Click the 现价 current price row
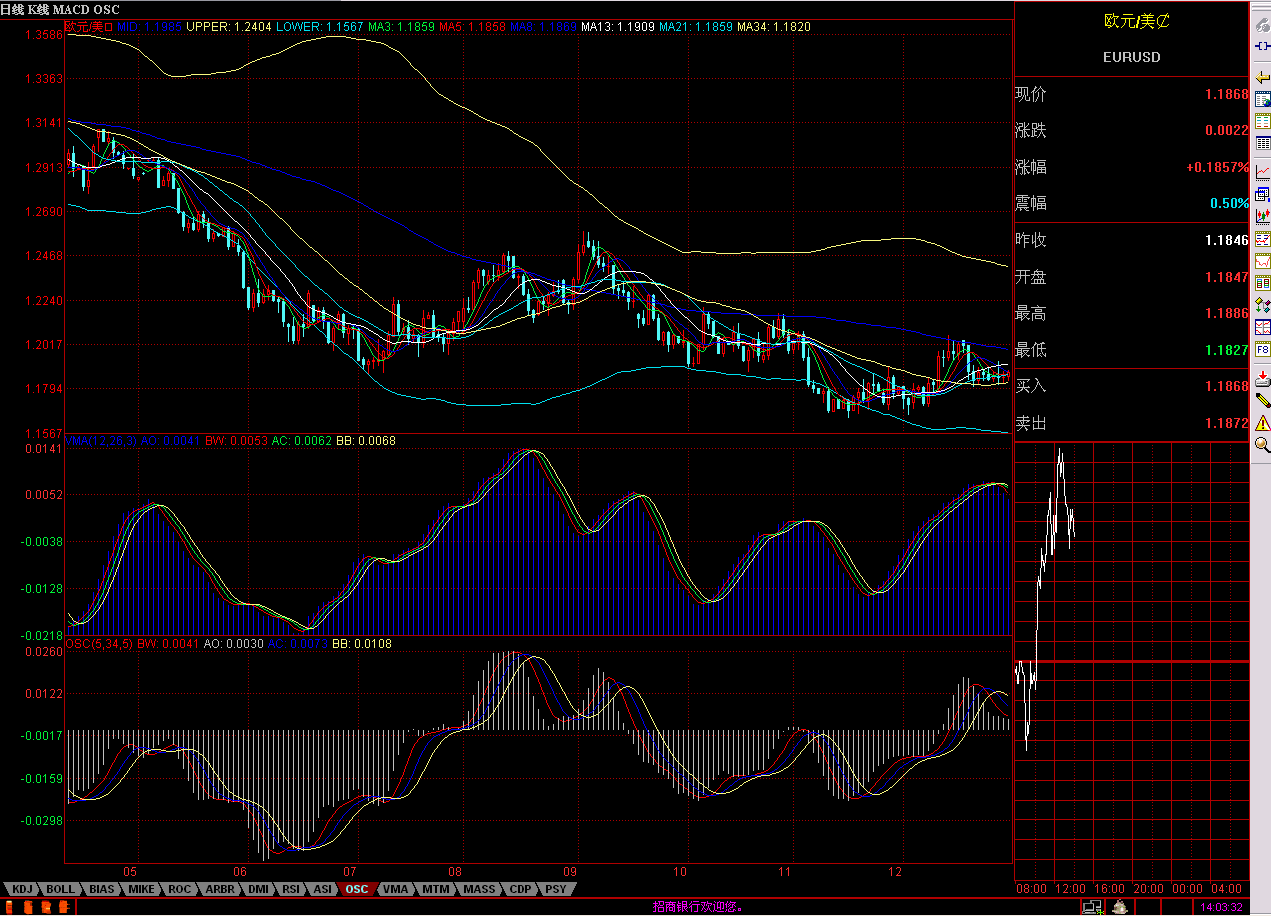The image size is (1271, 916). click(x=1131, y=95)
